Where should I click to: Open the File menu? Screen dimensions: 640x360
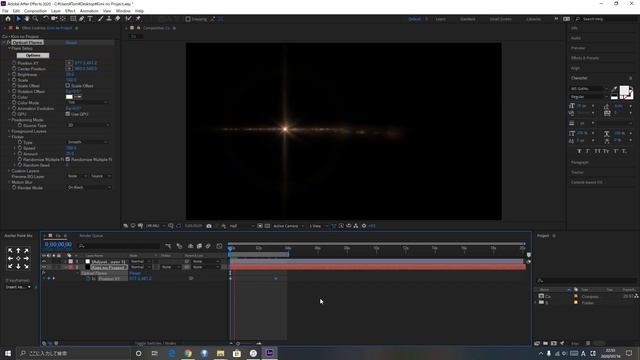[5, 11]
